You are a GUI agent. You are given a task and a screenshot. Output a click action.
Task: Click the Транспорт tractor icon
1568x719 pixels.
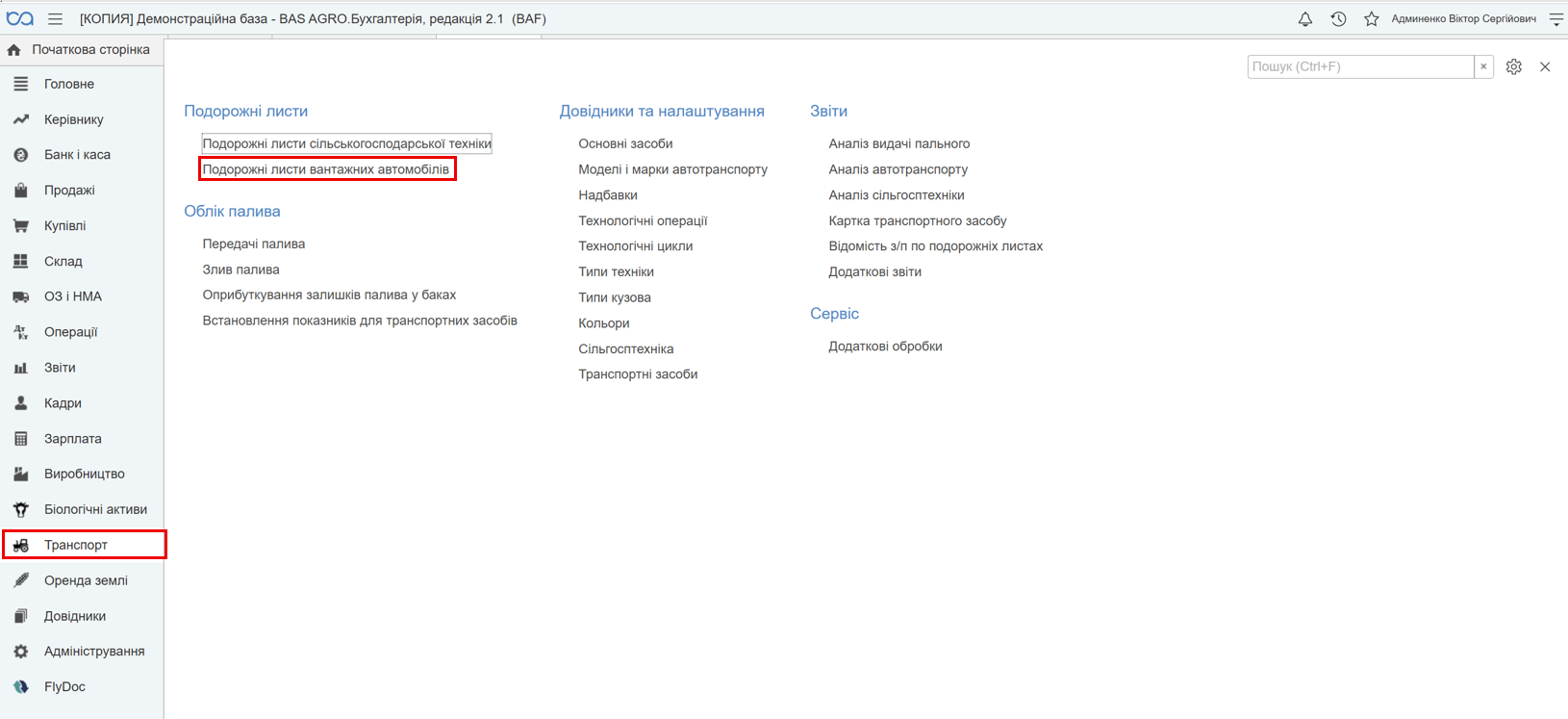20,545
